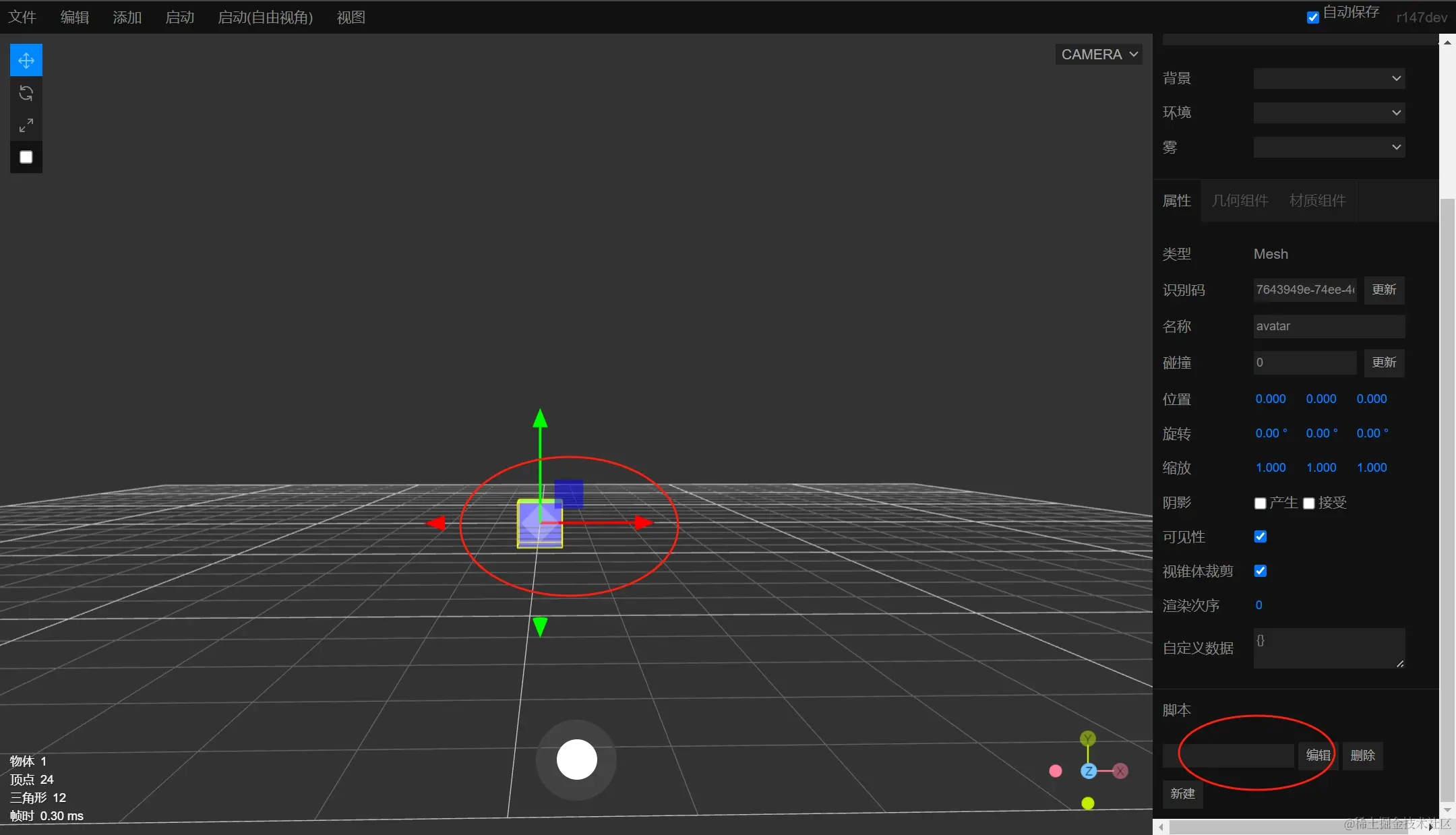Click the 编辑 script edit button
Image resolution: width=1456 pixels, height=835 pixels.
1318,755
